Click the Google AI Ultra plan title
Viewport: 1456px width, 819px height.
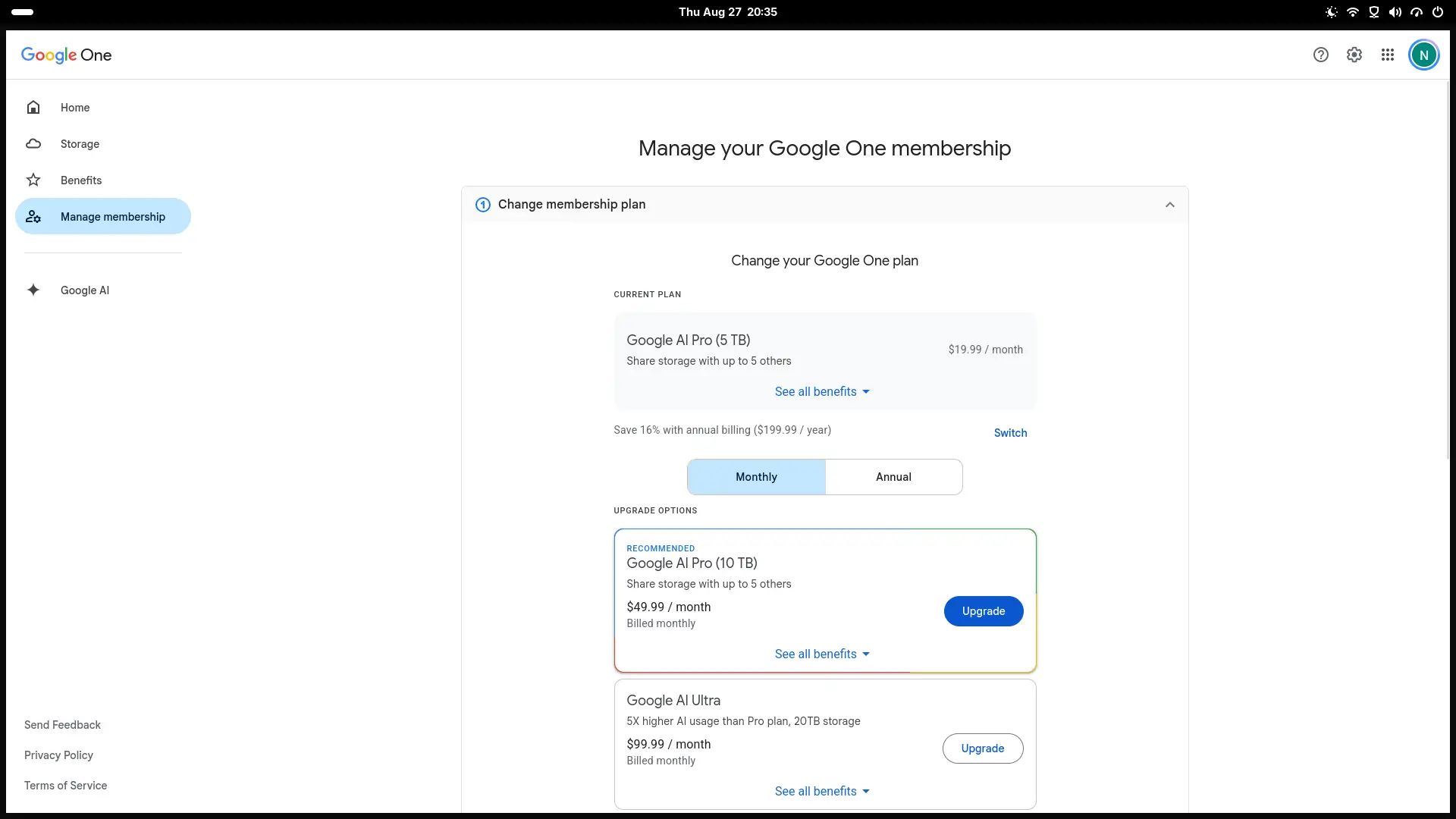673,701
